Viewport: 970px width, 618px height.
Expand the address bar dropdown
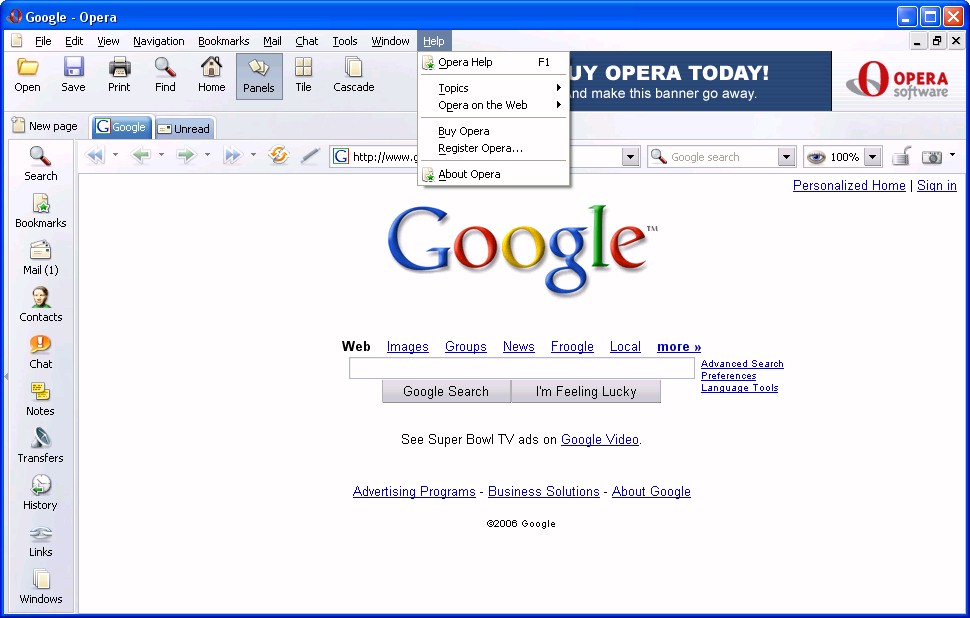coord(630,157)
